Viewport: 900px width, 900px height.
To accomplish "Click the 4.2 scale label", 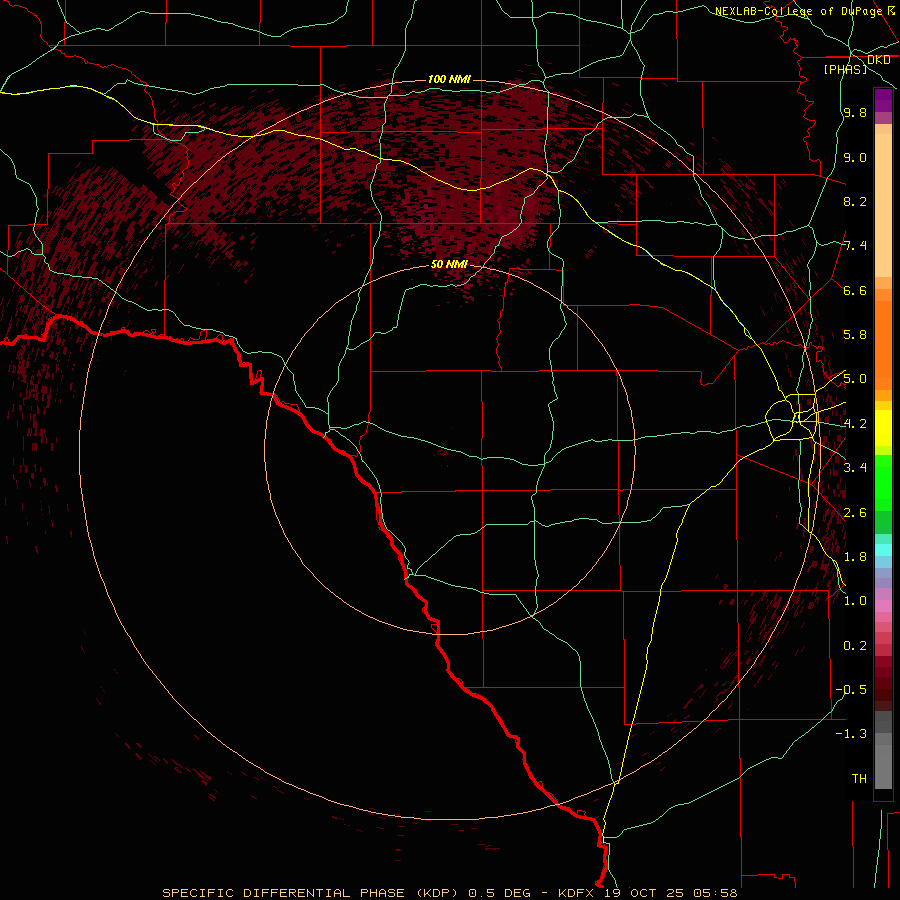I will point(855,424).
